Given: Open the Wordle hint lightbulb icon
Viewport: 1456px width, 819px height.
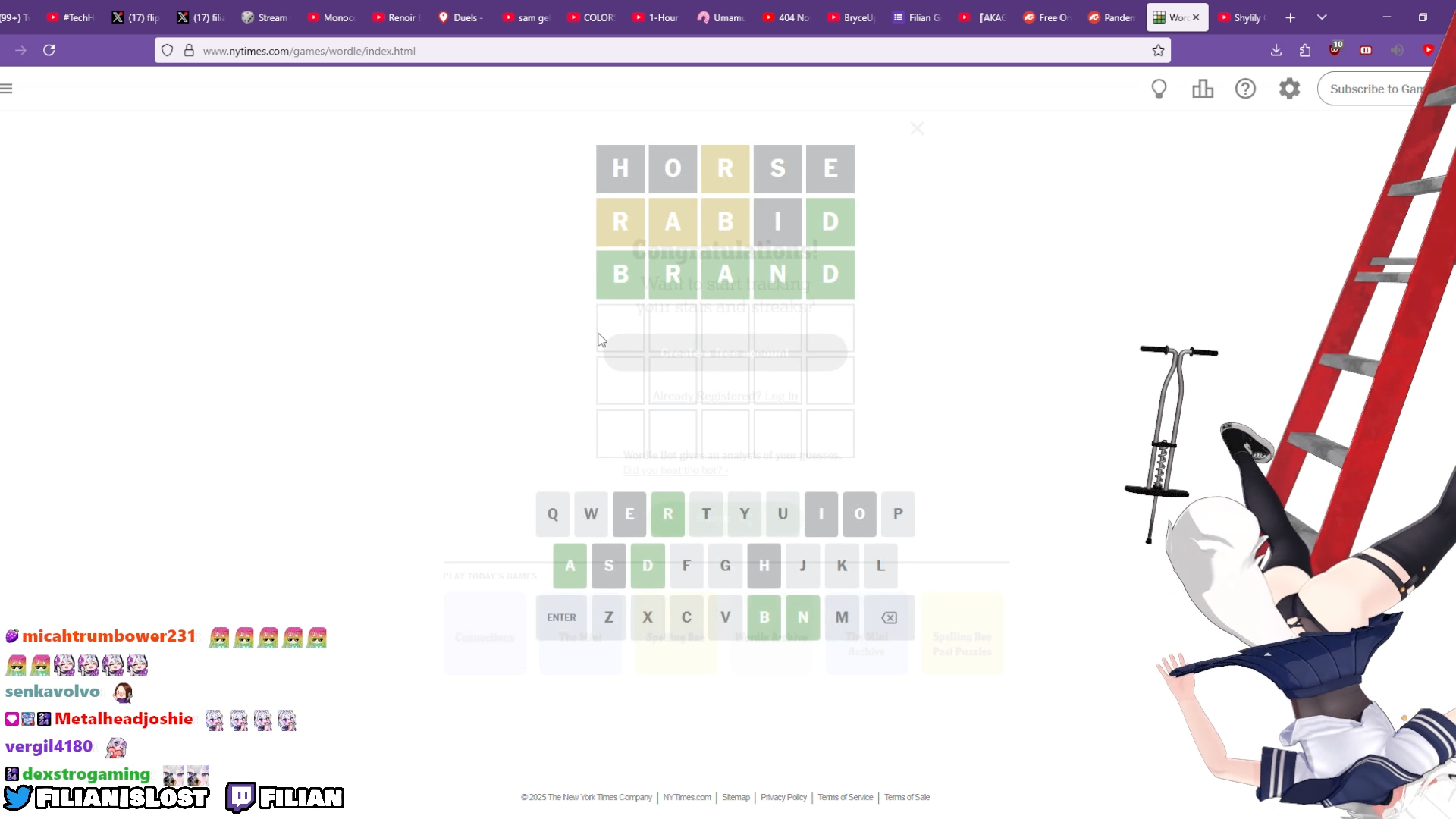Looking at the screenshot, I should [x=1159, y=89].
